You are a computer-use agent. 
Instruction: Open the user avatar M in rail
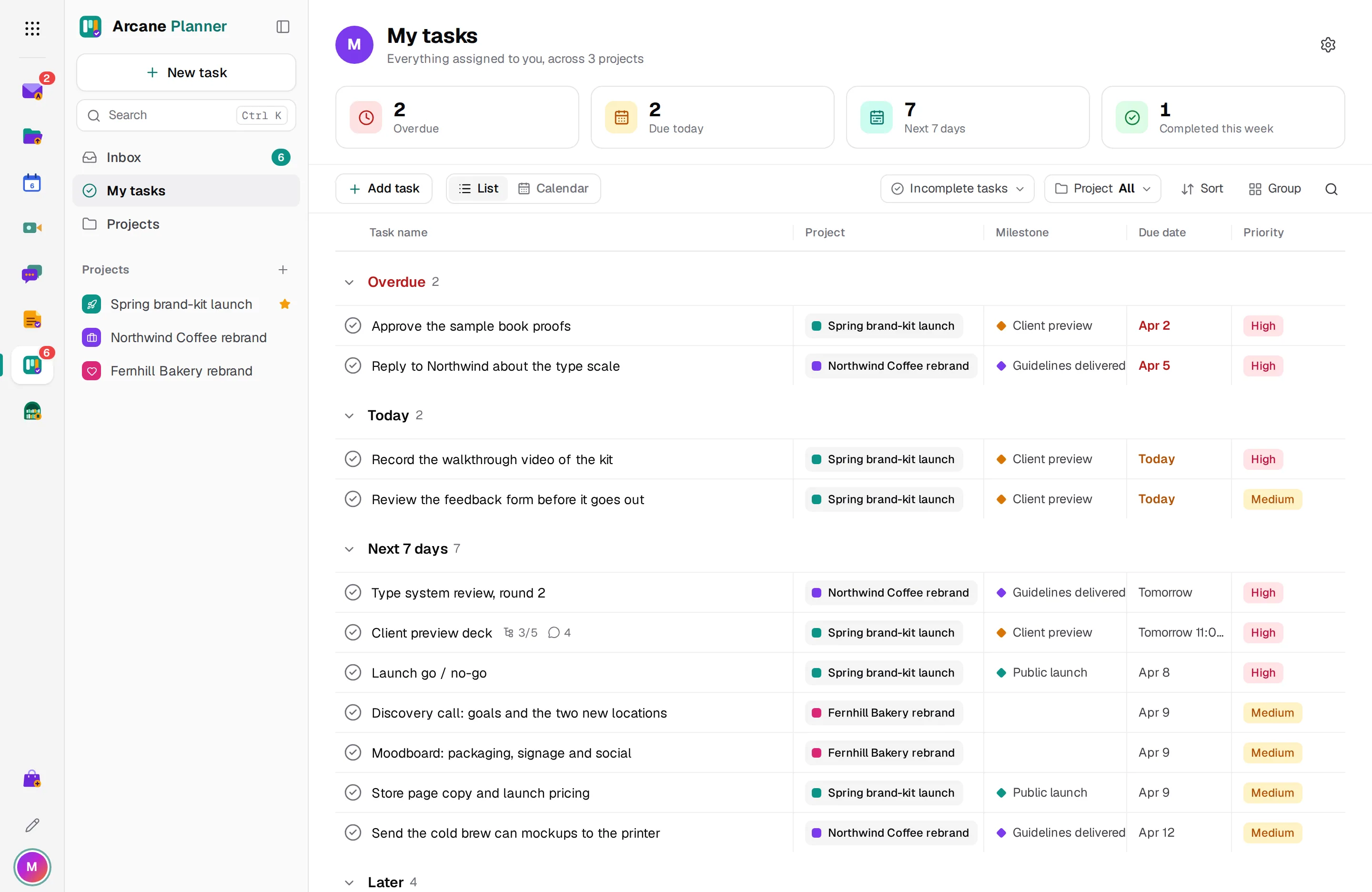(x=32, y=867)
